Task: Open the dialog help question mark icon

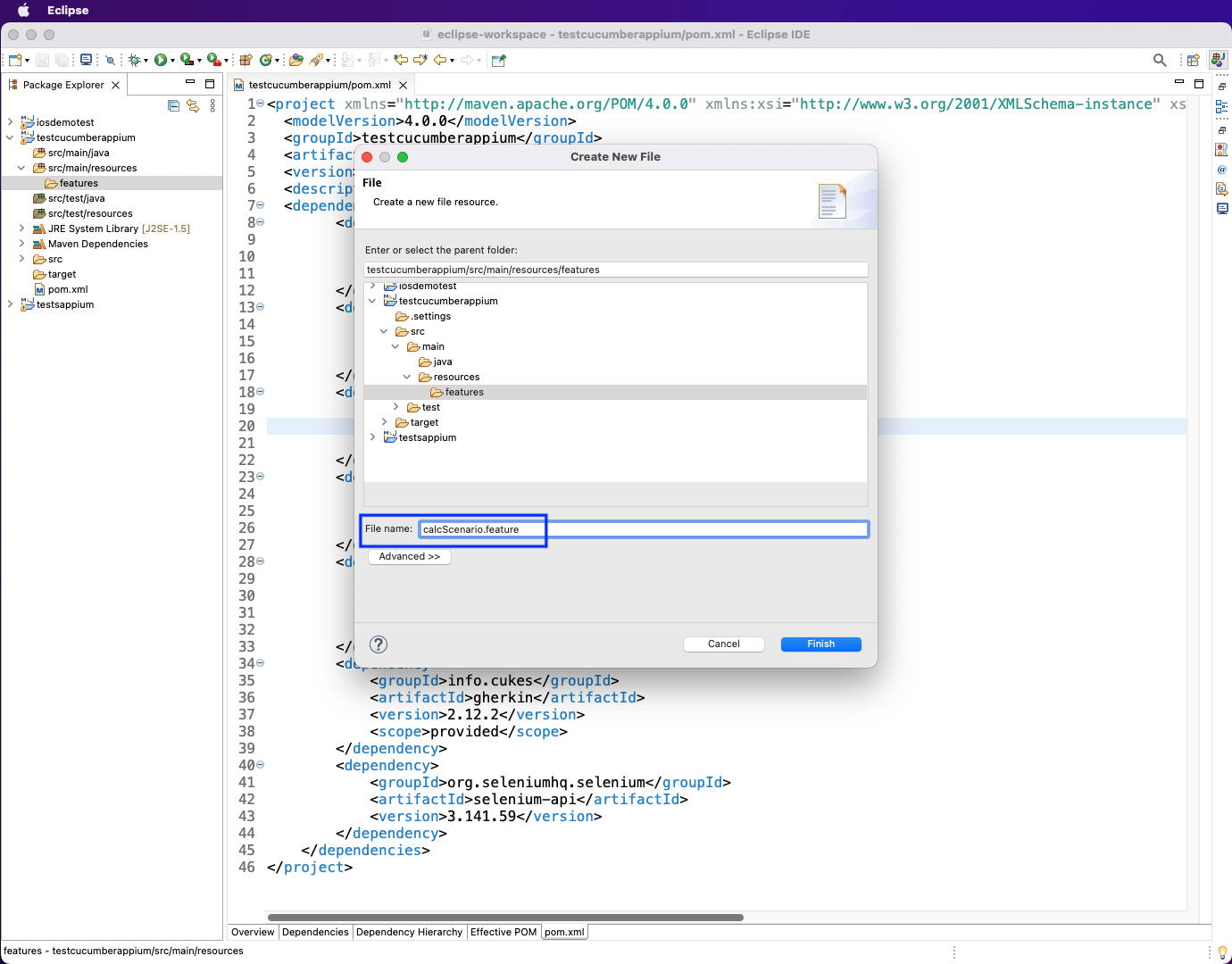Action: coord(379,644)
